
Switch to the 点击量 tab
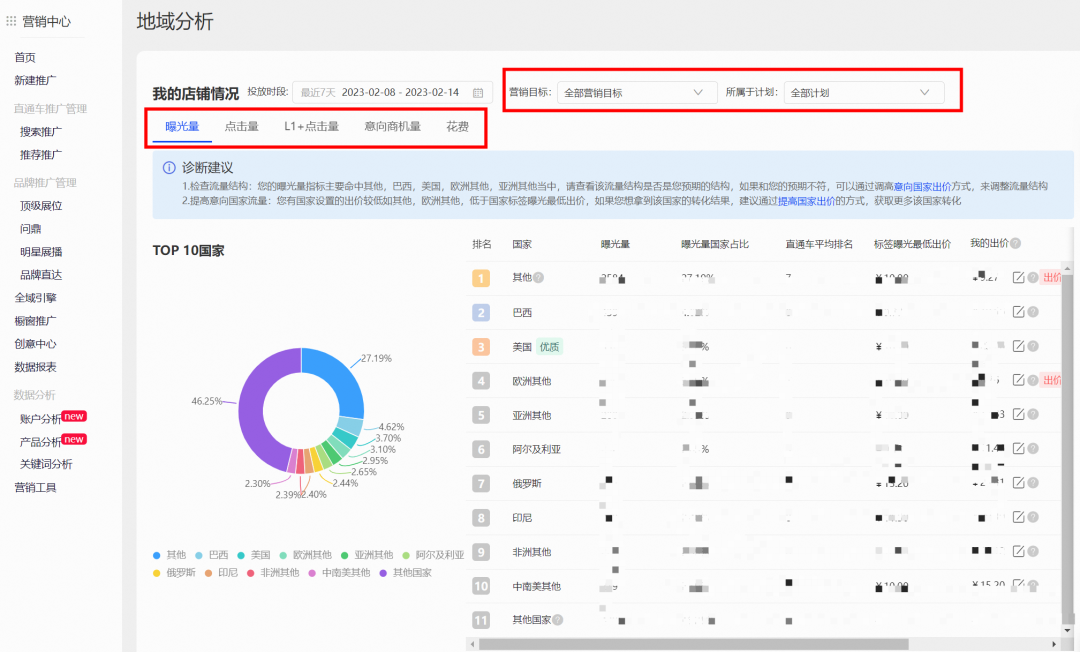[x=242, y=127]
